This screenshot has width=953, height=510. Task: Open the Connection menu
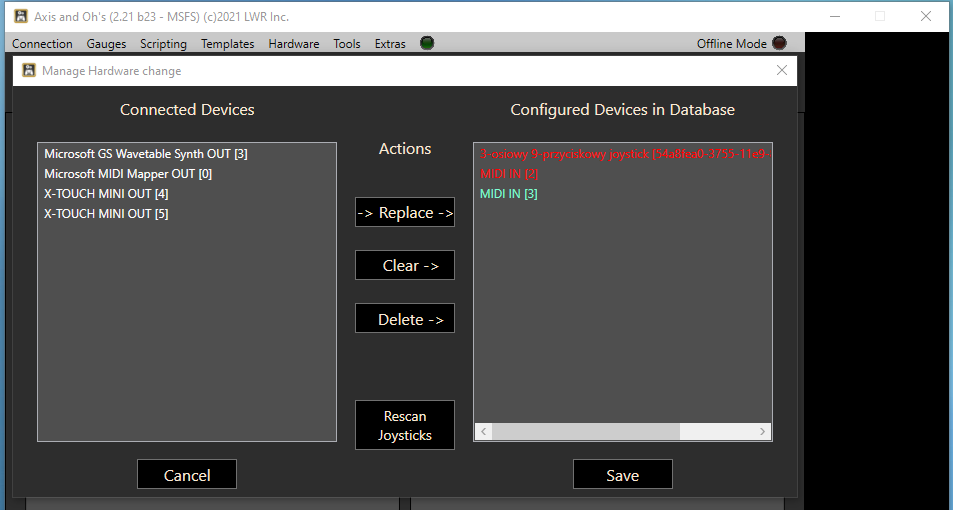tap(42, 44)
